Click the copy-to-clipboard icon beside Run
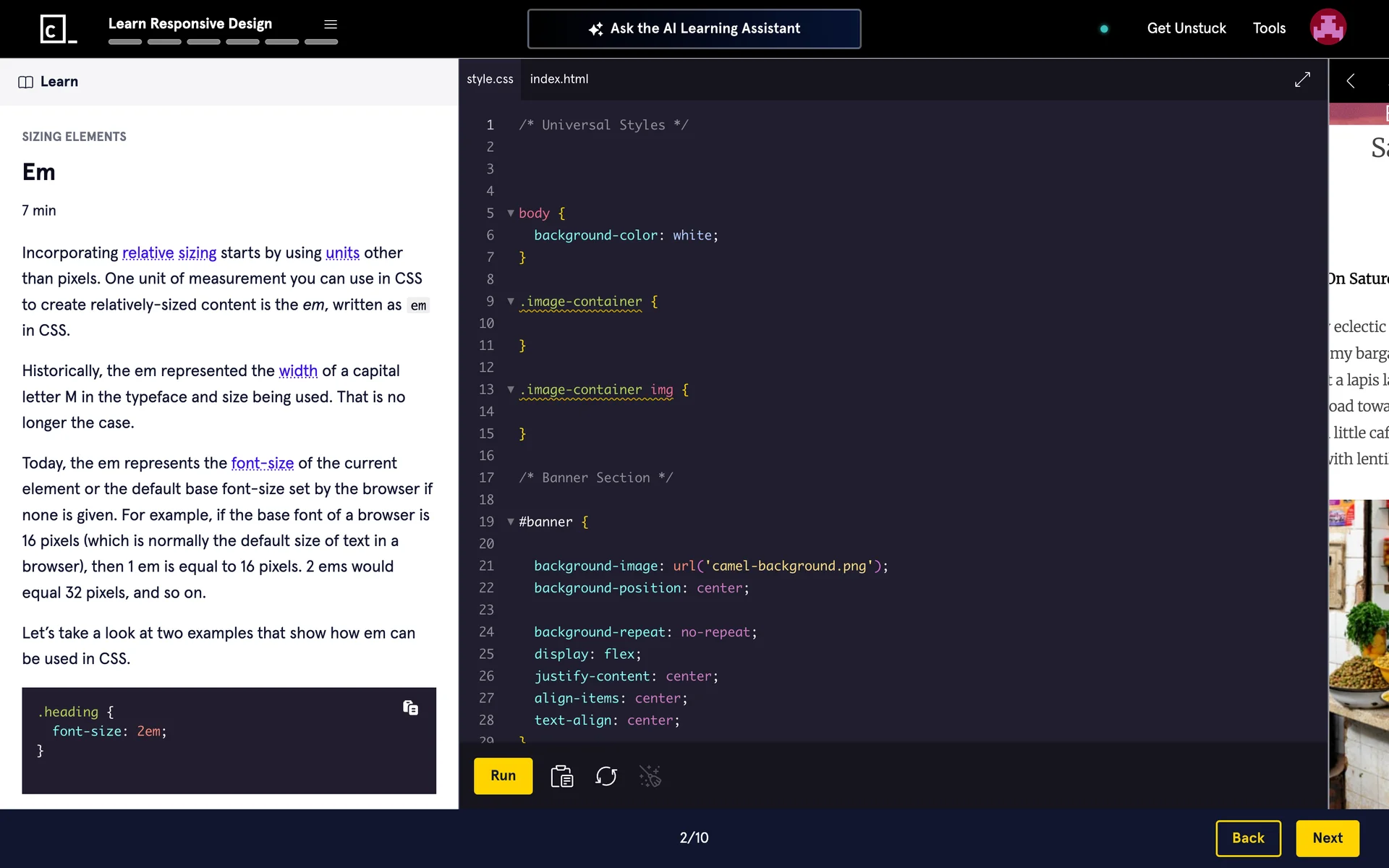This screenshot has width=1389, height=868. tap(561, 776)
